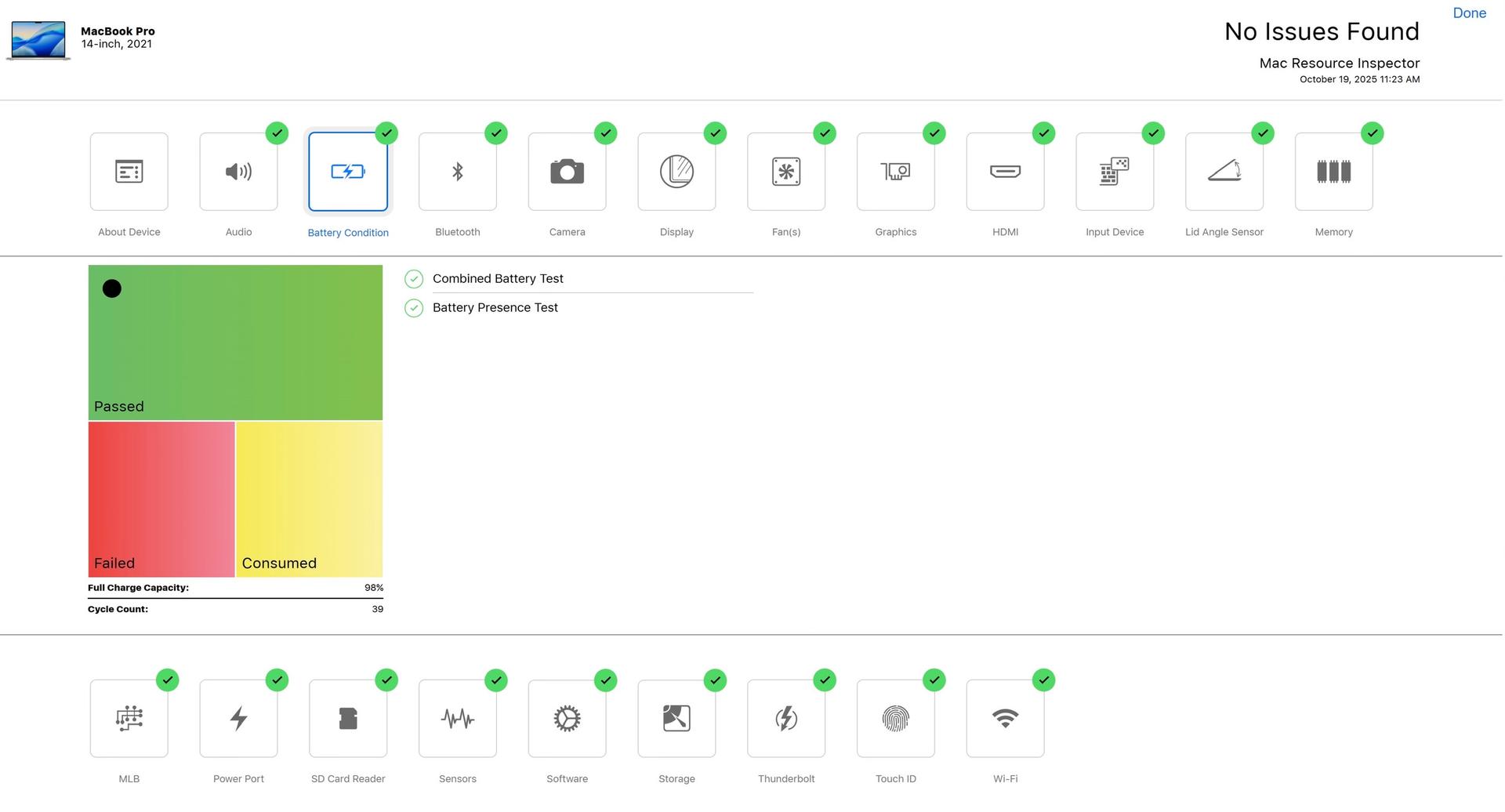Viewport: 1505px width, 812px height.
Task: Click the Combined Battery Test row text
Action: click(x=498, y=279)
